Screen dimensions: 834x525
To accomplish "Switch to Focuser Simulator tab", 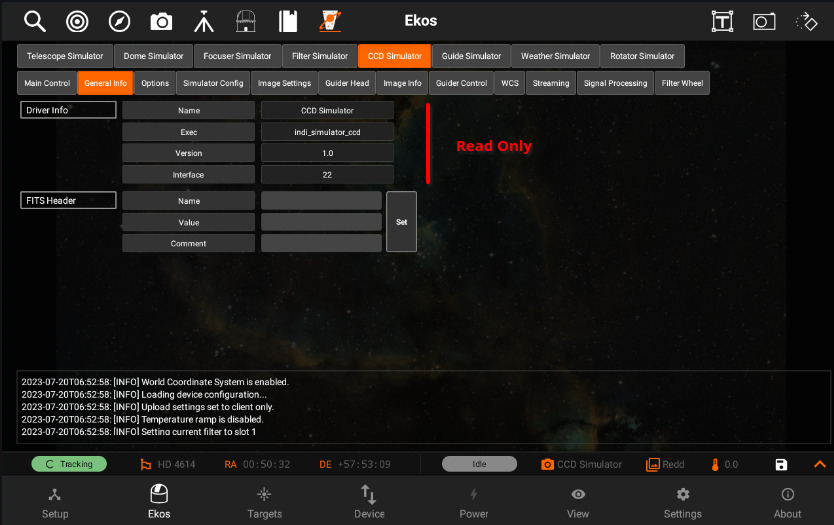I will click(237, 56).
